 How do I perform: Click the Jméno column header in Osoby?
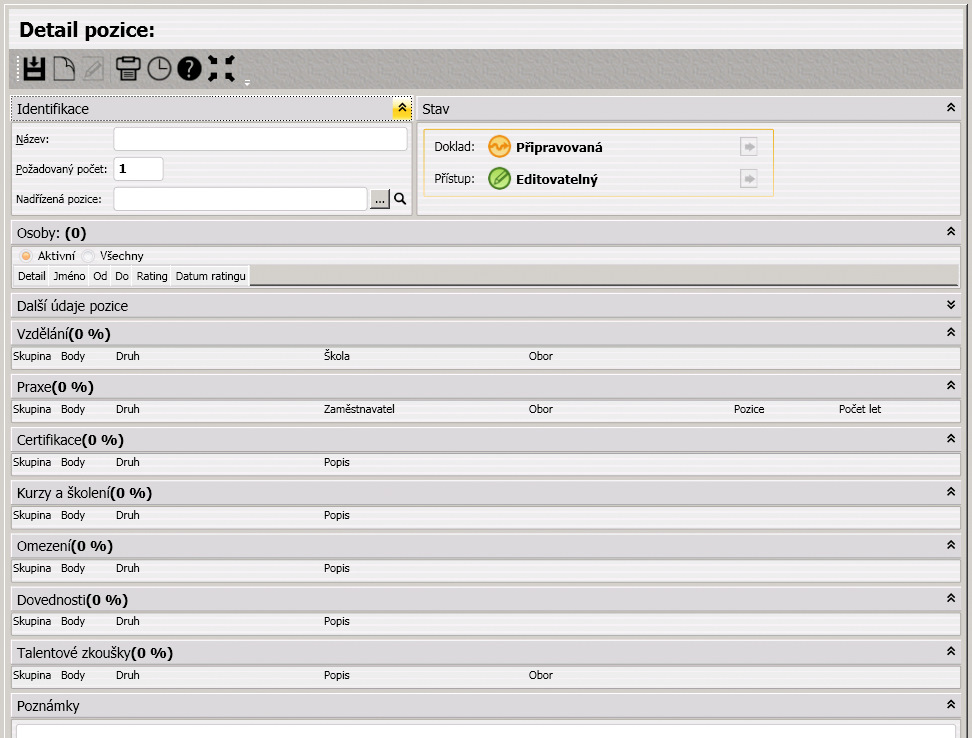pyautogui.click(x=69, y=275)
